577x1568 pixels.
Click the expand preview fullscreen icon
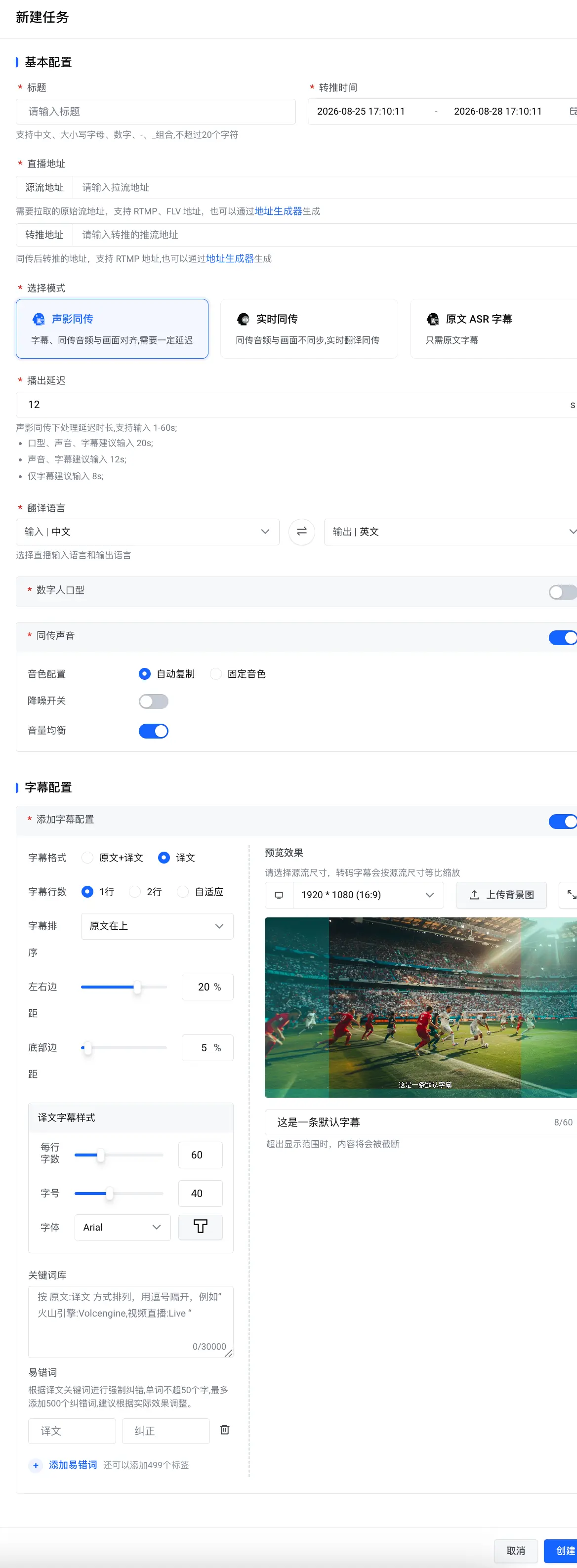(572, 895)
